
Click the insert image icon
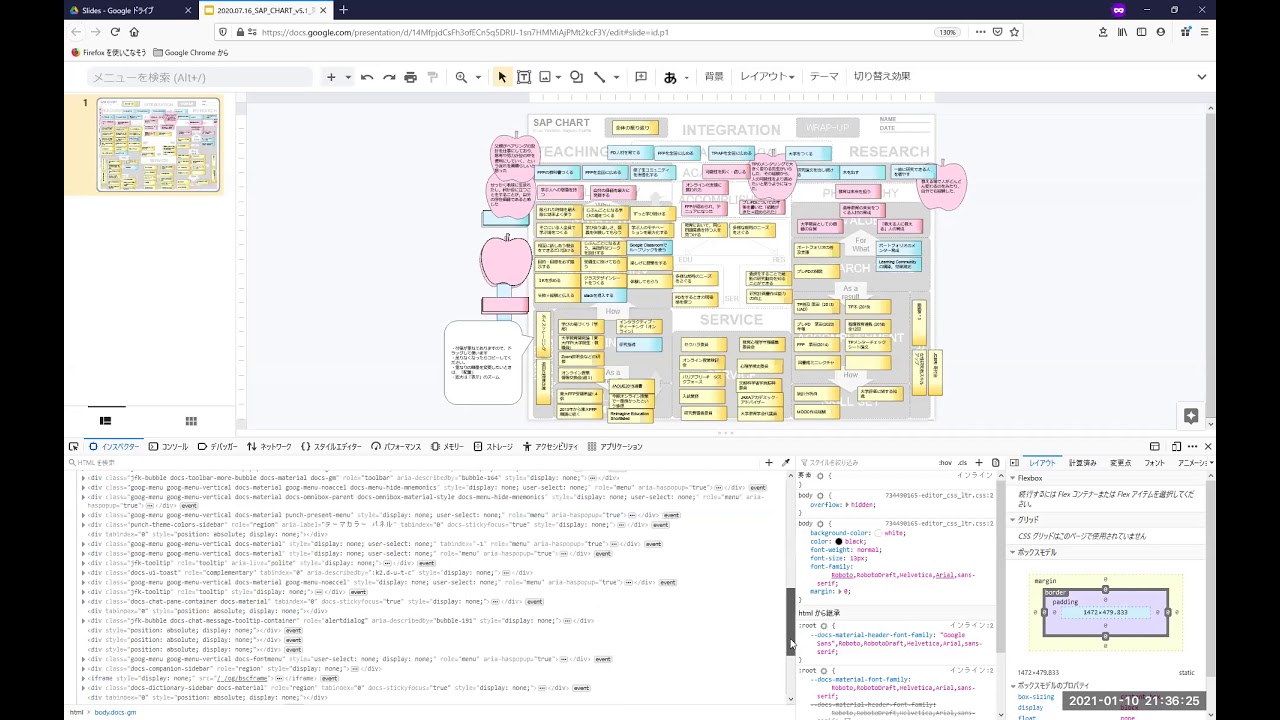[x=545, y=77]
